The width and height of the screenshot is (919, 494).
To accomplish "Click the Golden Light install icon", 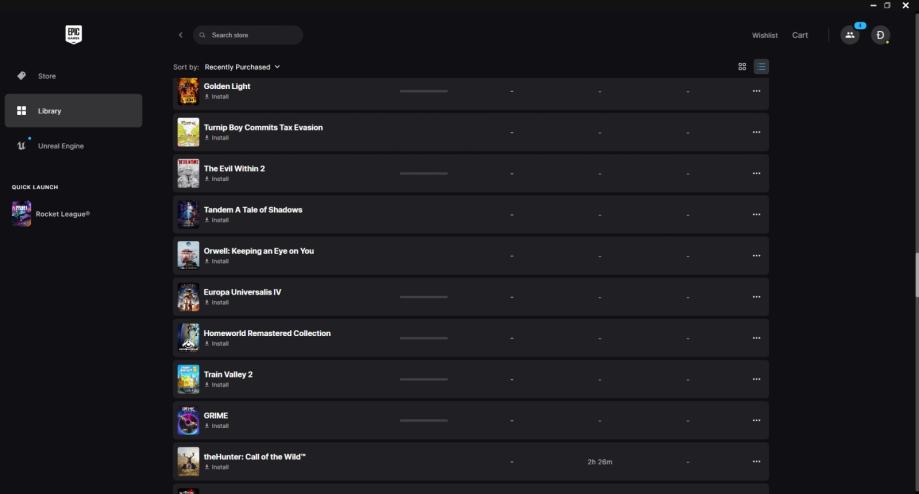I will point(208,97).
